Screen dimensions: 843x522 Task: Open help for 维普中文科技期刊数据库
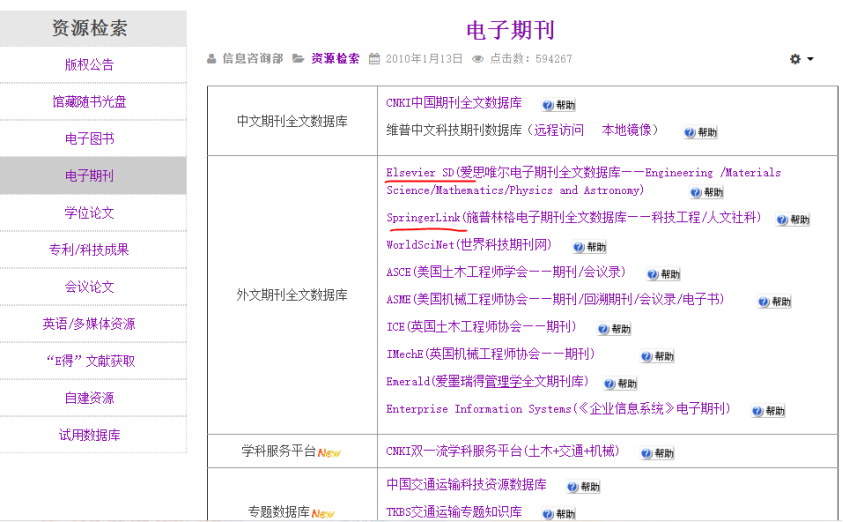(x=701, y=132)
